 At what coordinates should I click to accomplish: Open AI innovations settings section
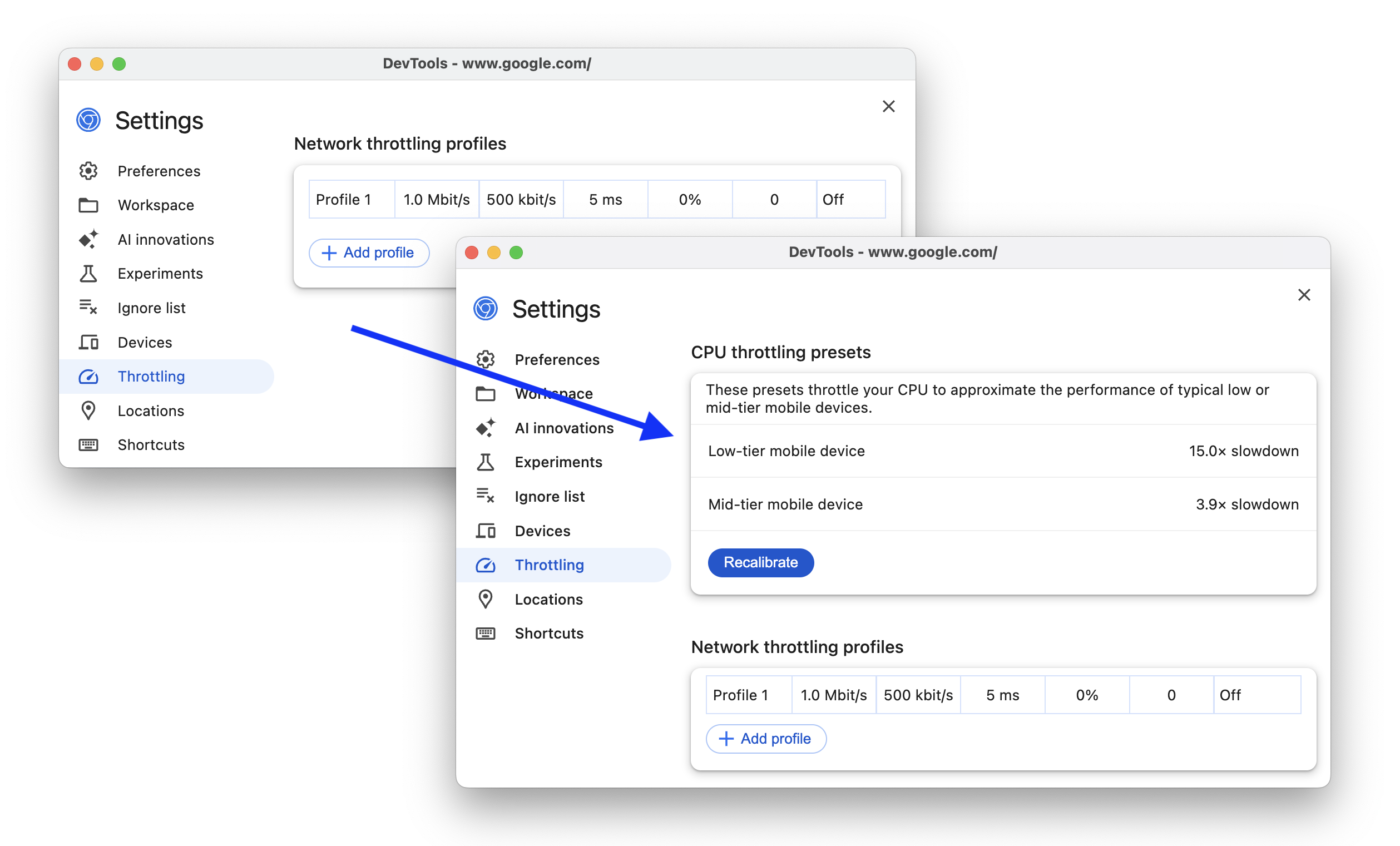click(564, 428)
